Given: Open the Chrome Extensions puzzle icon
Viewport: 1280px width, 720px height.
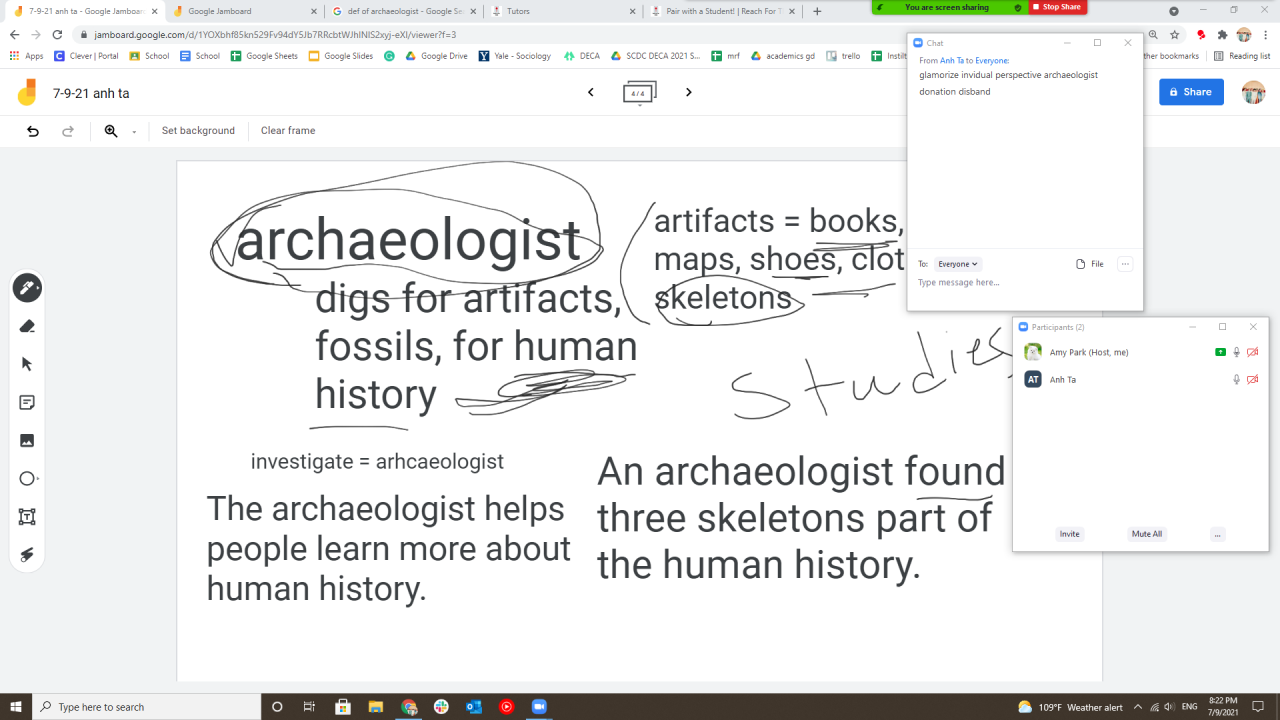Looking at the screenshot, I should (1222, 34).
